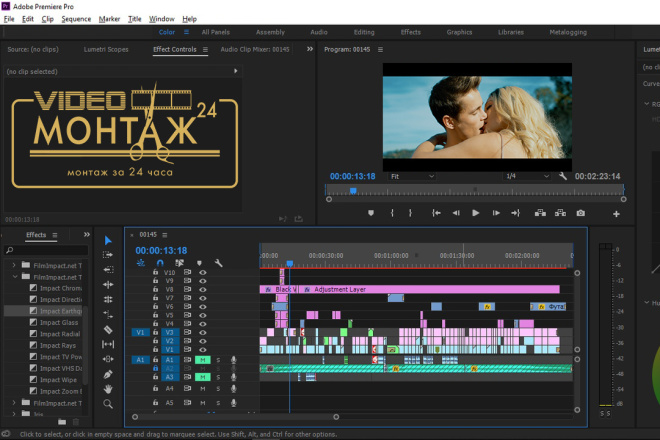Select the Selection arrow tool
660x440 pixels.
pyautogui.click(x=108, y=240)
